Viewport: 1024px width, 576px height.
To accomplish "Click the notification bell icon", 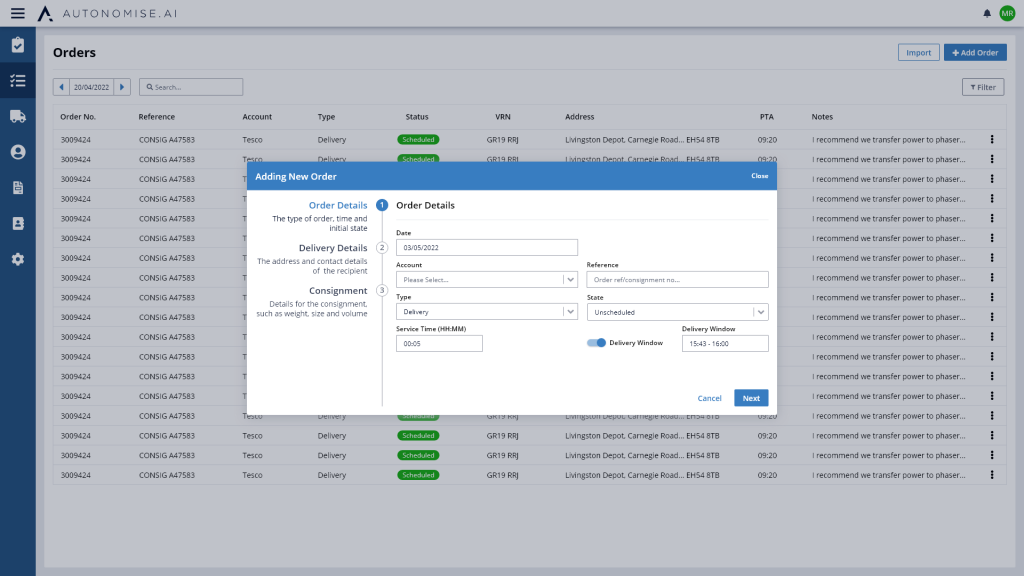I will pos(987,13).
